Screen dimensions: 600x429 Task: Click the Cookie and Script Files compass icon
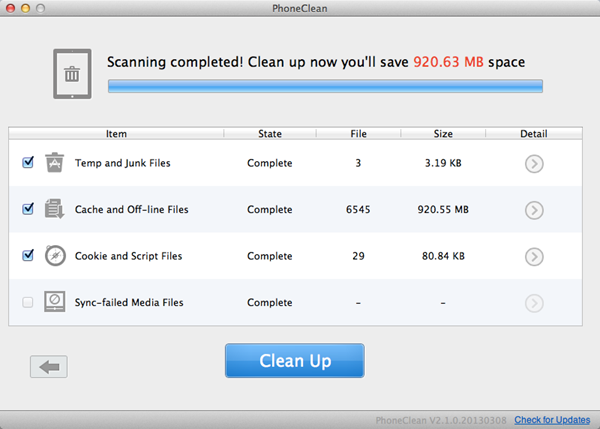point(55,256)
